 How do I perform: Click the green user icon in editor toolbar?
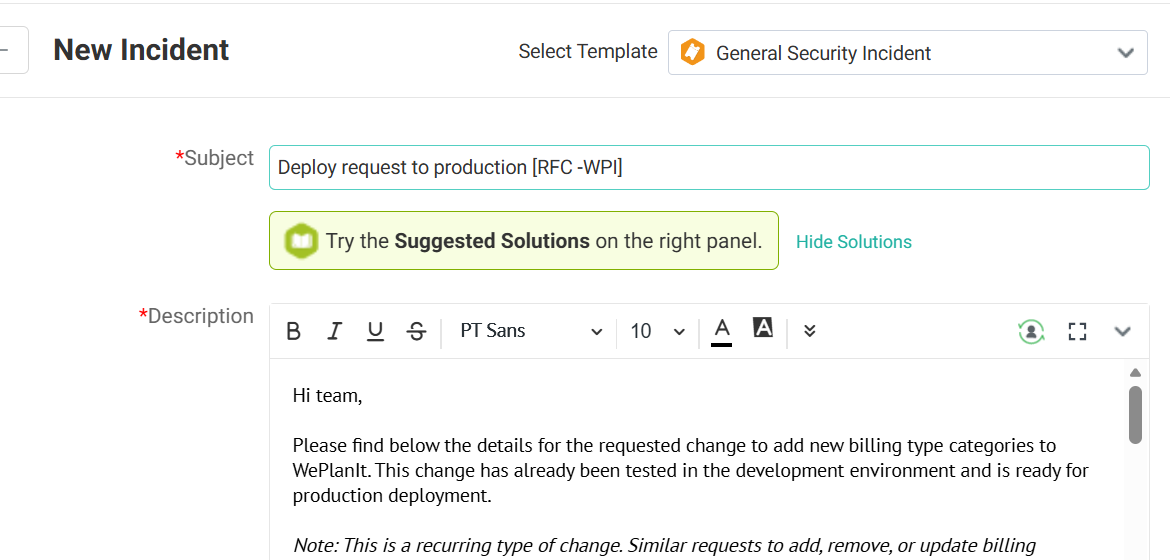tap(1031, 332)
